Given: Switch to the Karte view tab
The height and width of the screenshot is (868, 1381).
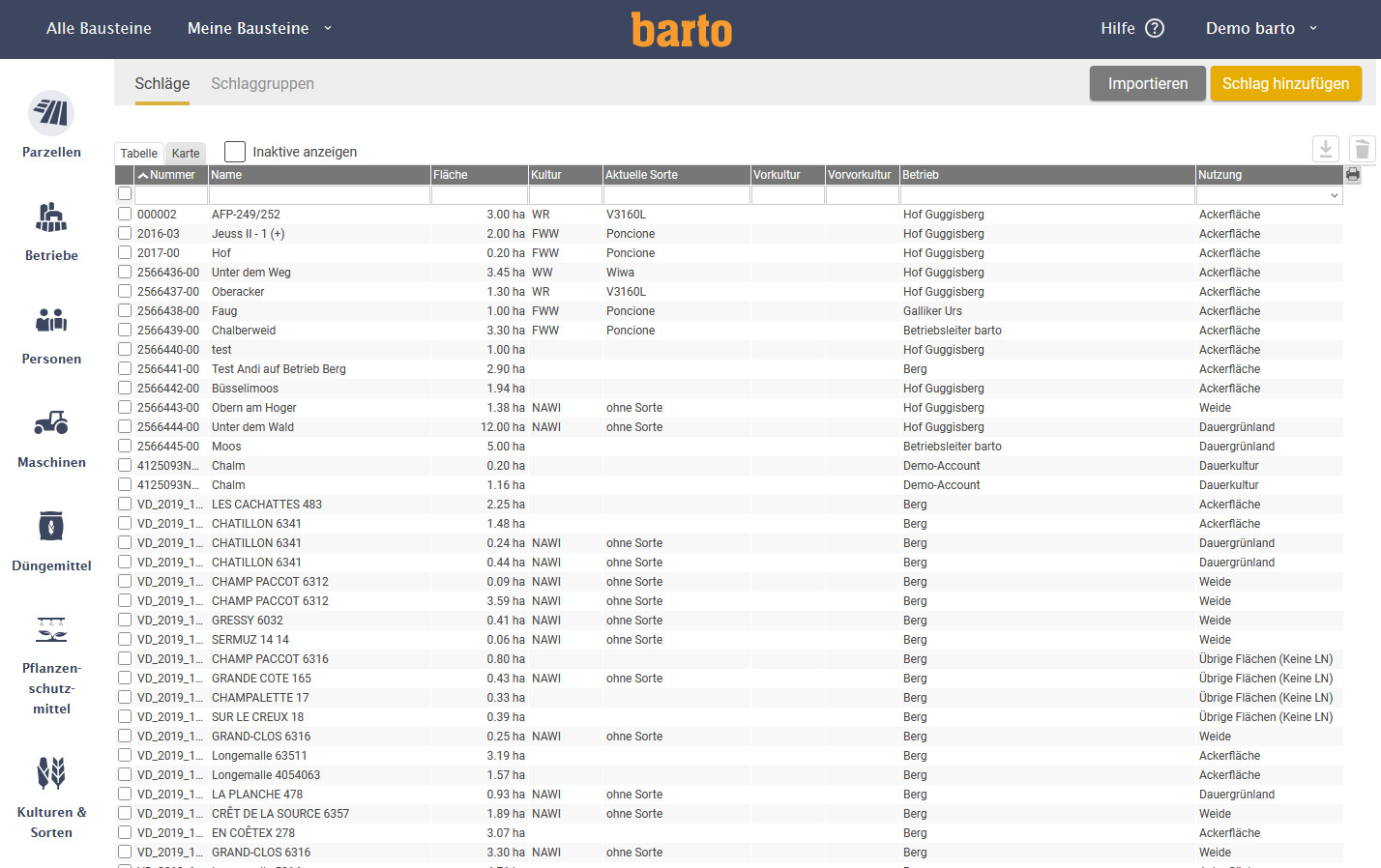Looking at the screenshot, I should pyautogui.click(x=186, y=154).
